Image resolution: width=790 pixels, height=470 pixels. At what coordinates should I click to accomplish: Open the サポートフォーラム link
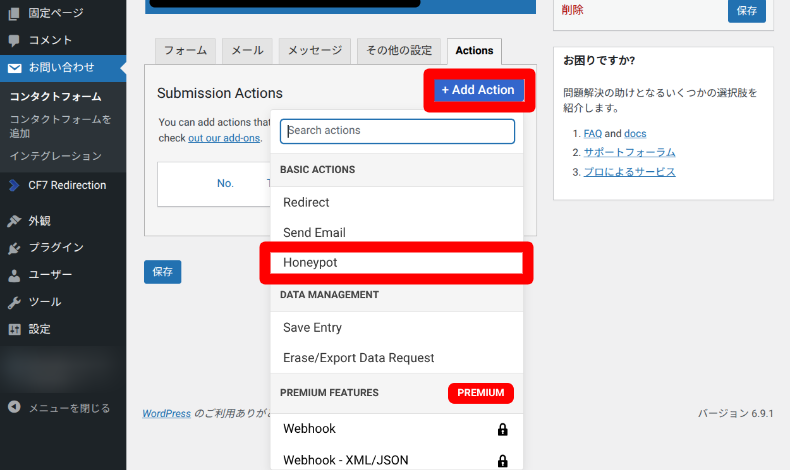pos(629,152)
